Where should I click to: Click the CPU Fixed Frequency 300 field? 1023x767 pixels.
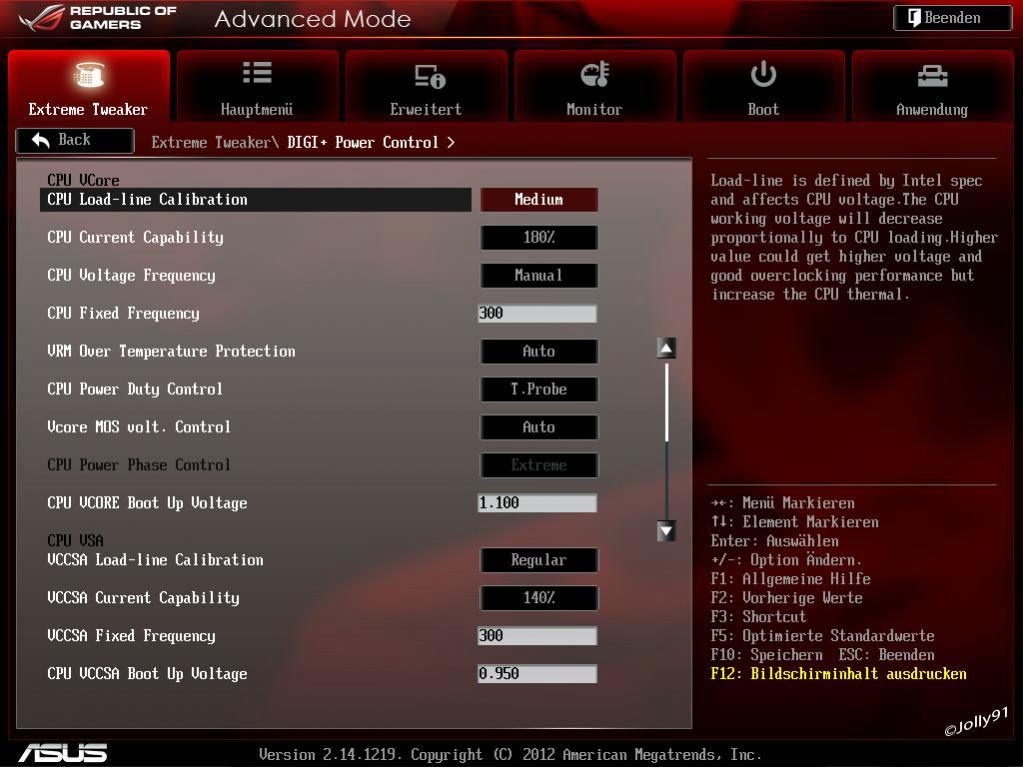[x=537, y=313]
